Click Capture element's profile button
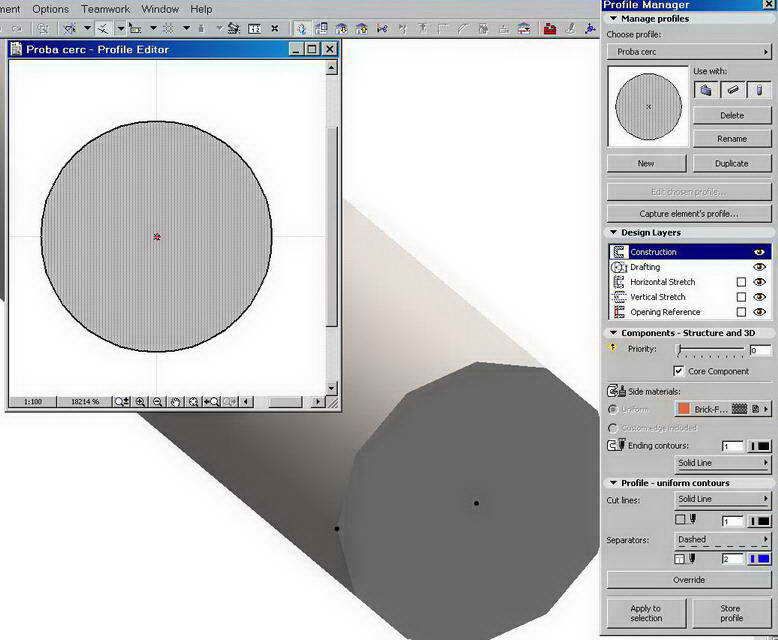778x640 pixels. [689, 214]
